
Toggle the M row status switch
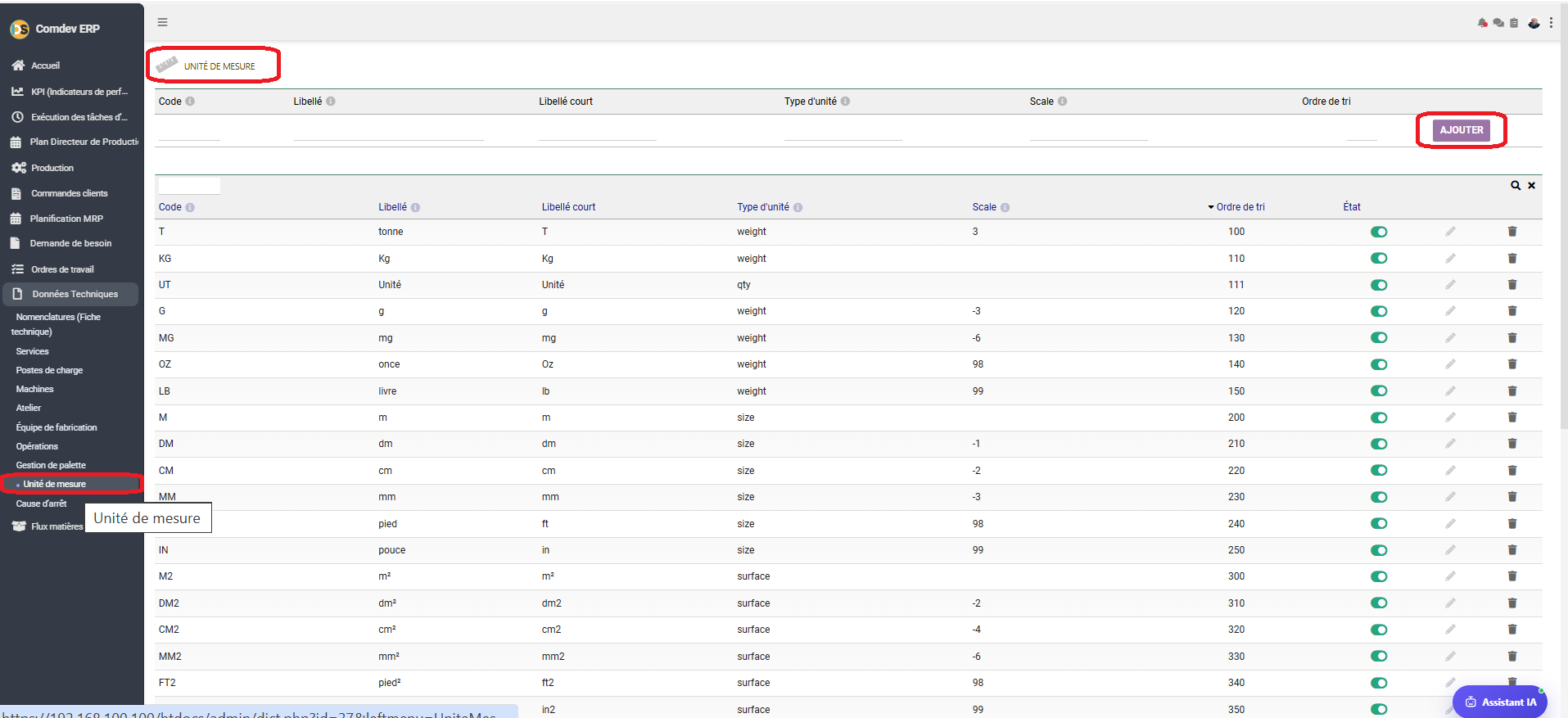1379,418
